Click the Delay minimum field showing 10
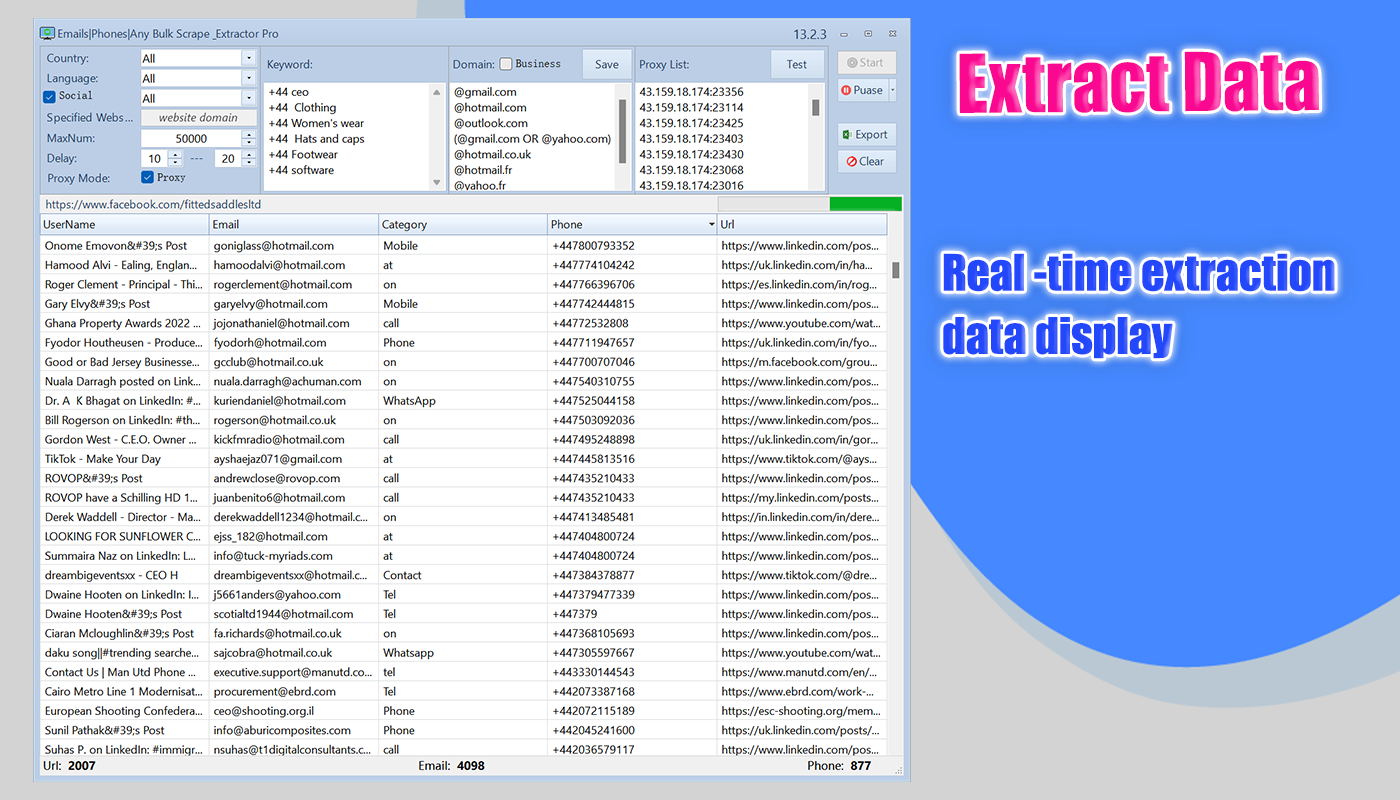This screenshot has height=800, width=1400. 155,158
